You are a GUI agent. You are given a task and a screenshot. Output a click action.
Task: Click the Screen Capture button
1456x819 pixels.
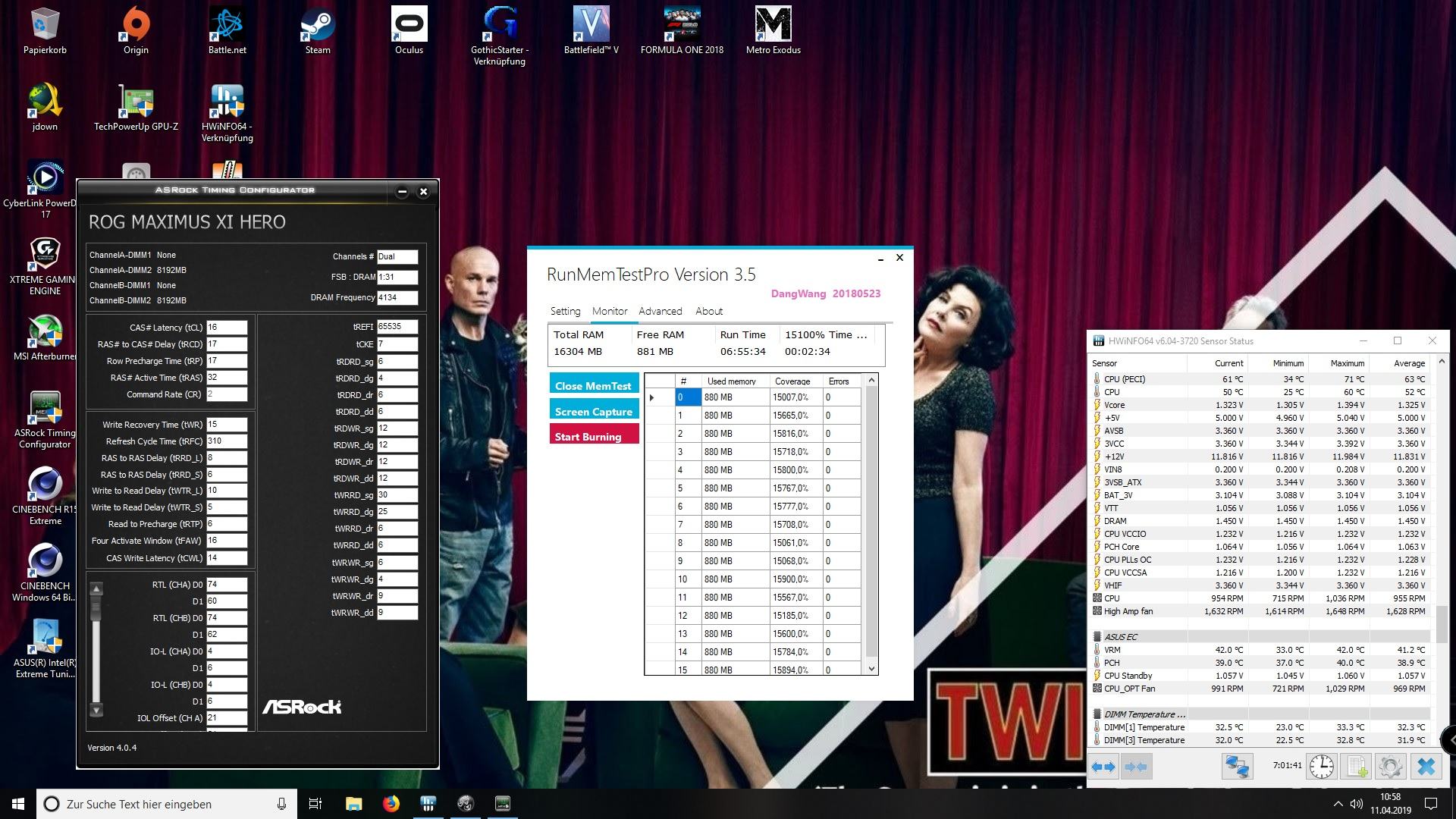click(x=594, y=409)
